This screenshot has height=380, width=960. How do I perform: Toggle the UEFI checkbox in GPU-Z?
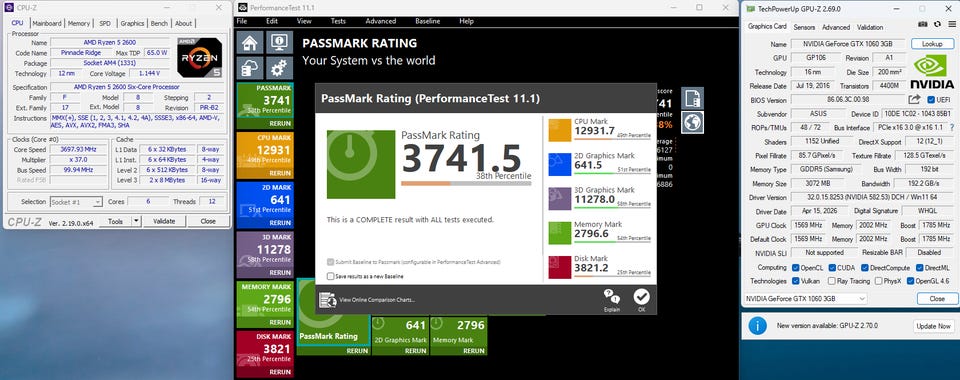931,100
